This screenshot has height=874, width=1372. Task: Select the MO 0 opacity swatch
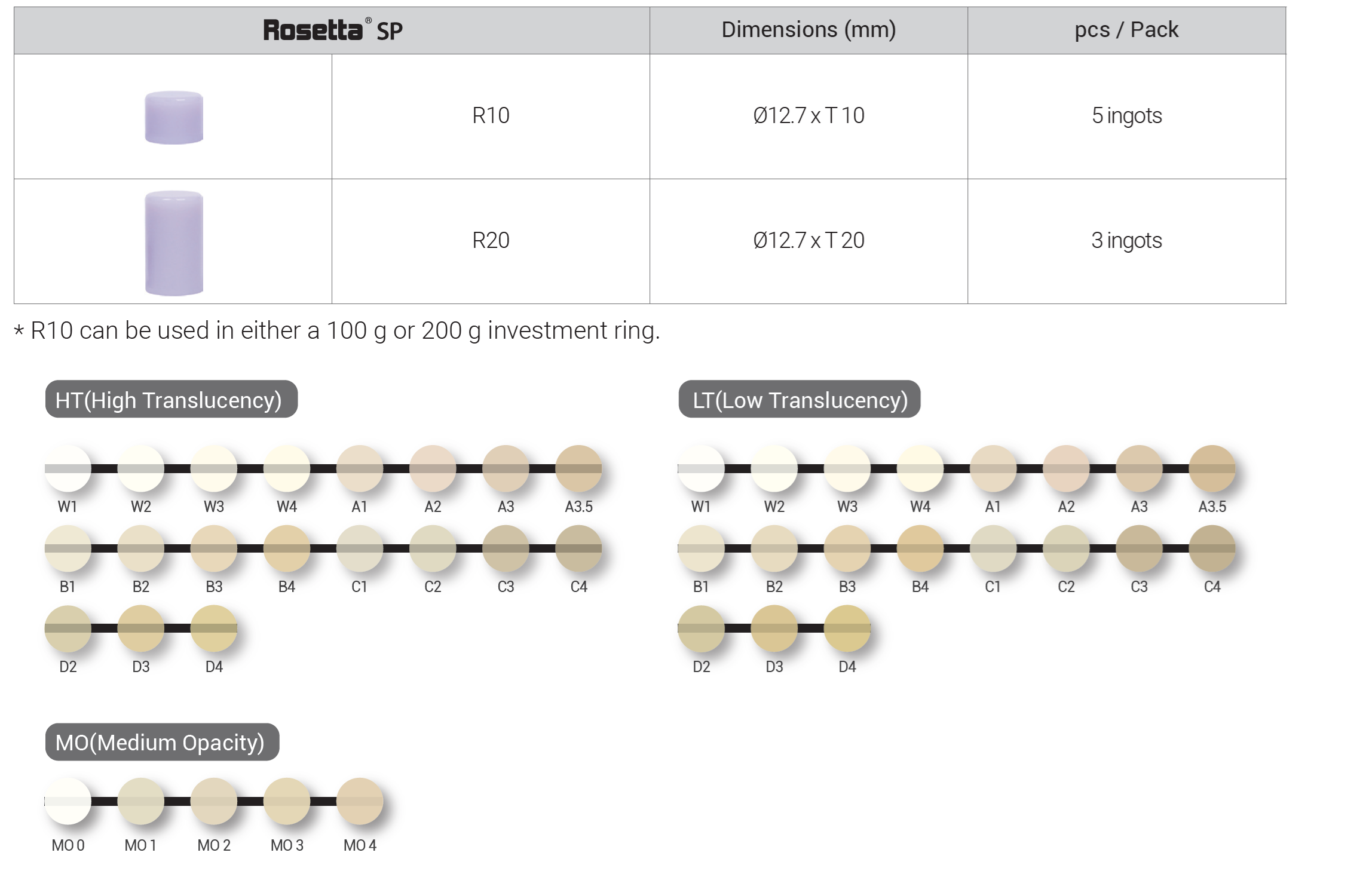[68, 801]
